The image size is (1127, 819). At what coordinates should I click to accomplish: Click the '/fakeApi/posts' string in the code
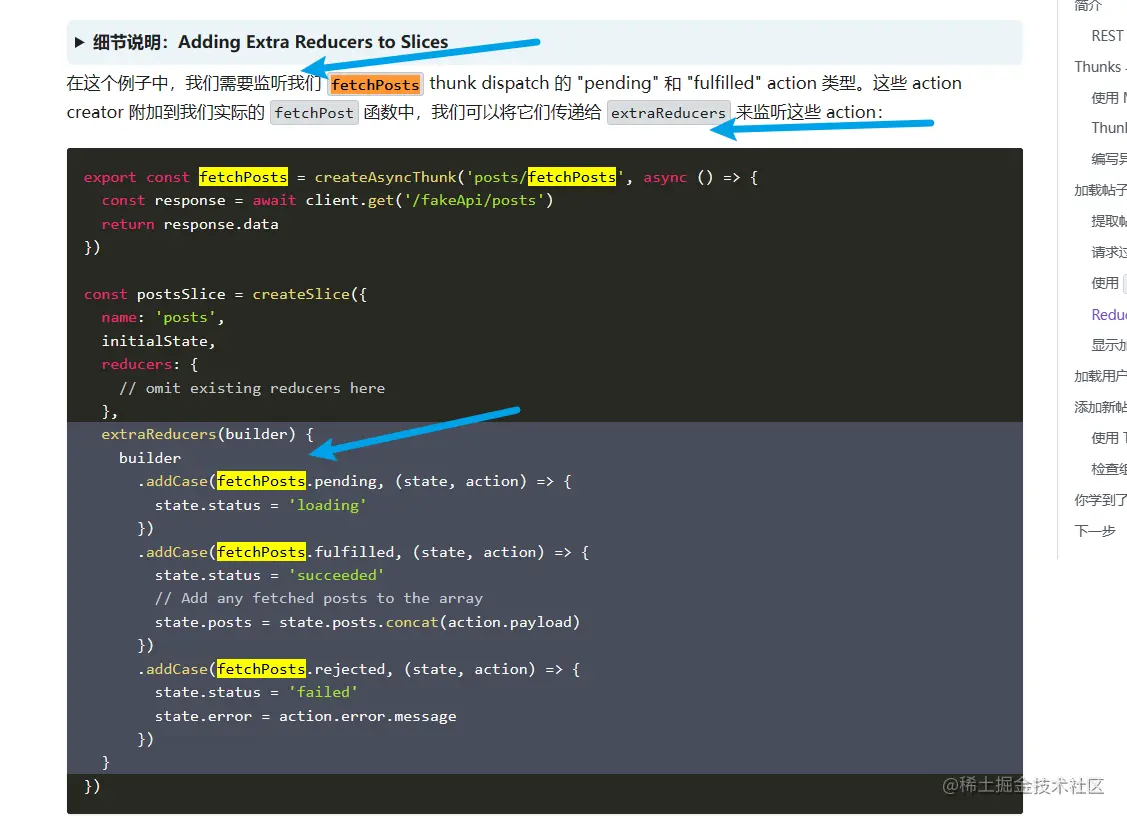pyautogui.click(x=474, y=200)
